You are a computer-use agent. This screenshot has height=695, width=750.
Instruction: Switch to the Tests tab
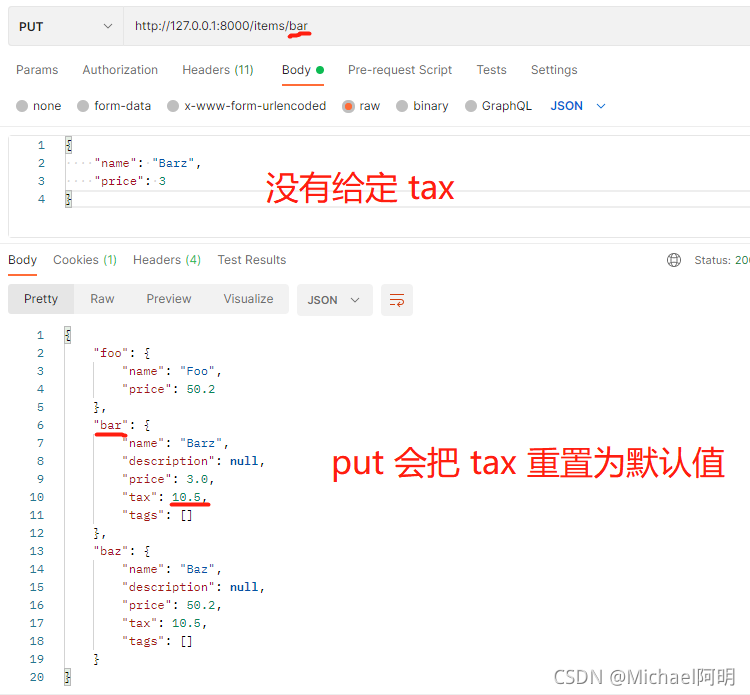pyautogui.click(x=491, y=70)
